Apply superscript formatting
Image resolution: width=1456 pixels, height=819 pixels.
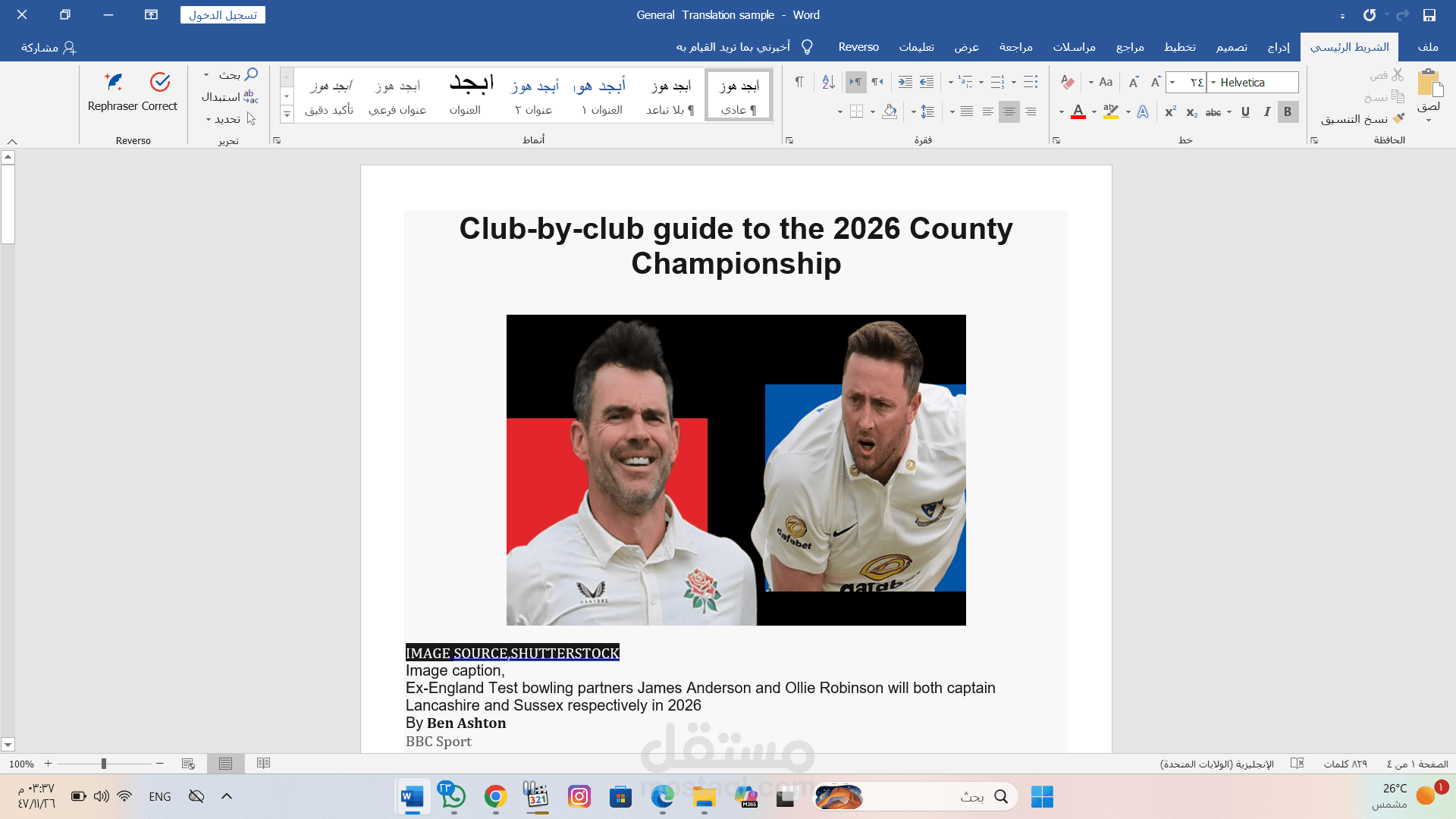tap(1170, 112)
